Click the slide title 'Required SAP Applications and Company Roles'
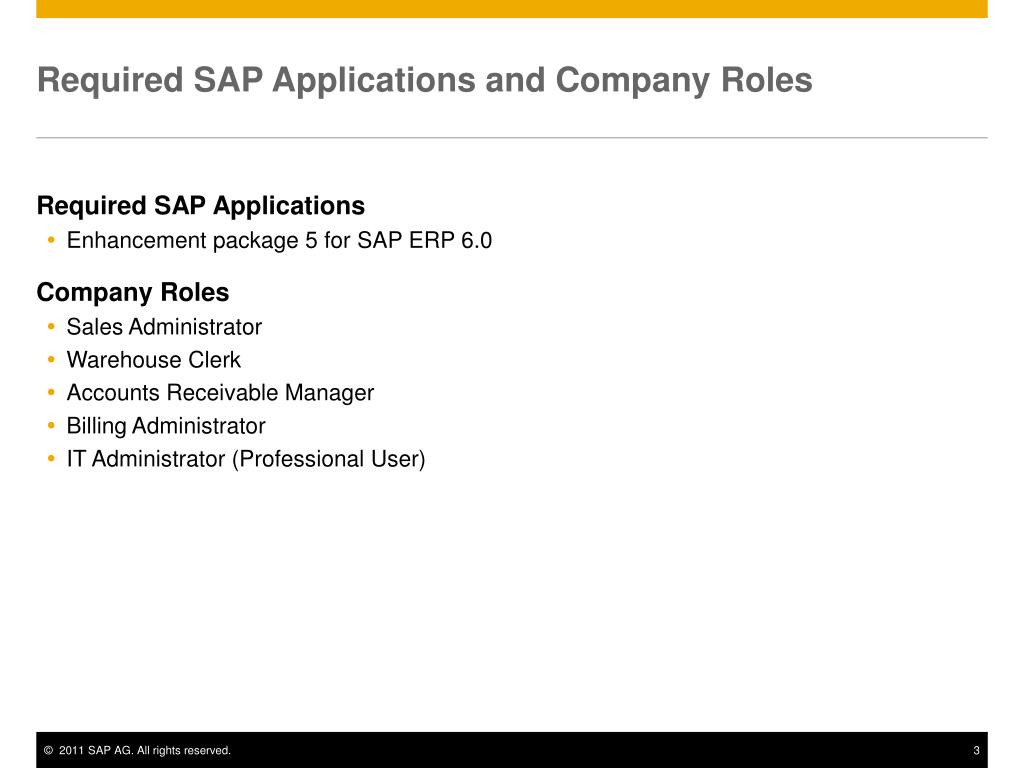This screenshot has height=768, width=1024. pyautogui.click(x=424, y=81)
